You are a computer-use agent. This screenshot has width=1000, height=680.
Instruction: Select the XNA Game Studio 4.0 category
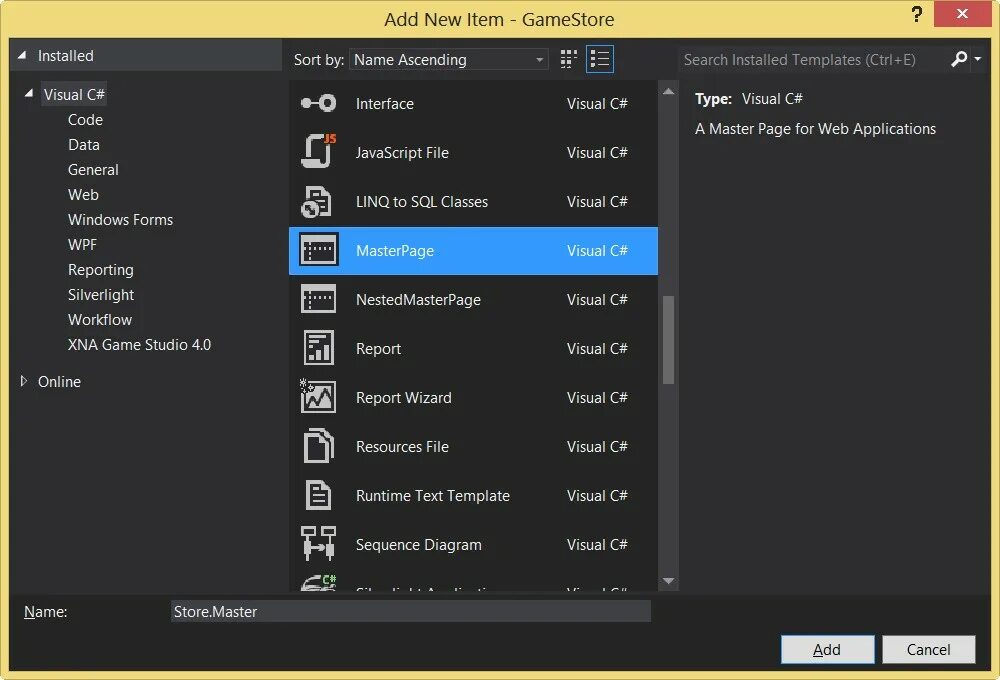click(139, 344)
